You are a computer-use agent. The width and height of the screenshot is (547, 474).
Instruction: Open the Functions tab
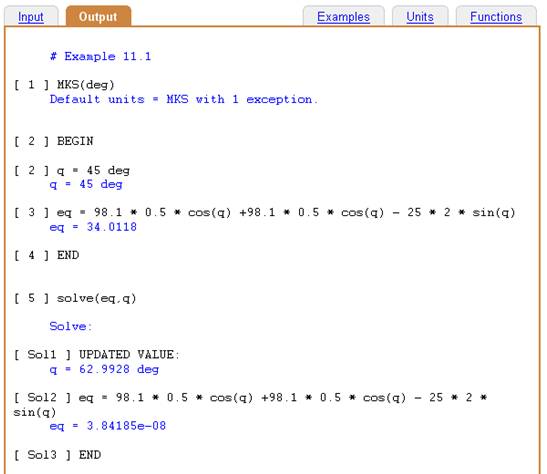(496, 16)
